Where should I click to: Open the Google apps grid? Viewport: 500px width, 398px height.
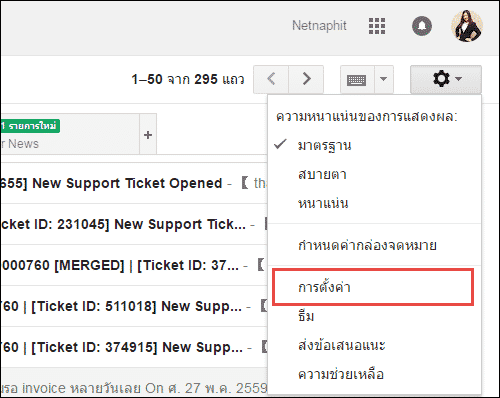377,26
